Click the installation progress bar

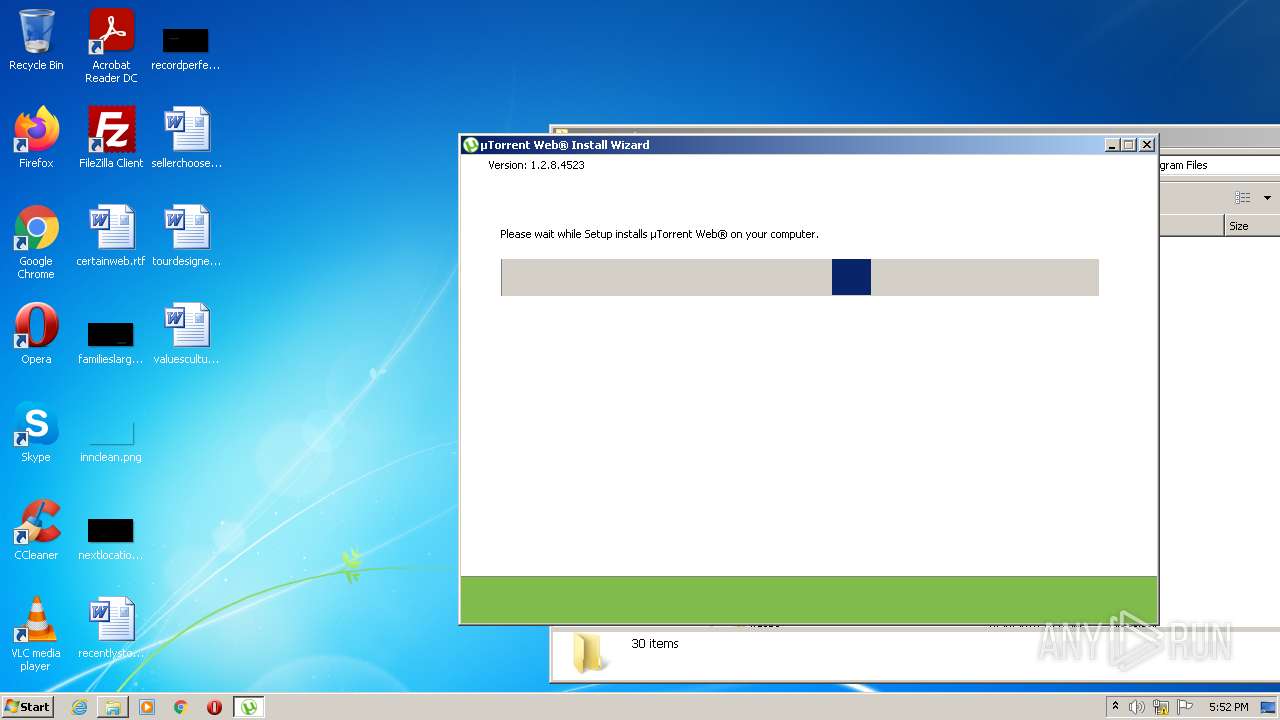click(800, 277)
